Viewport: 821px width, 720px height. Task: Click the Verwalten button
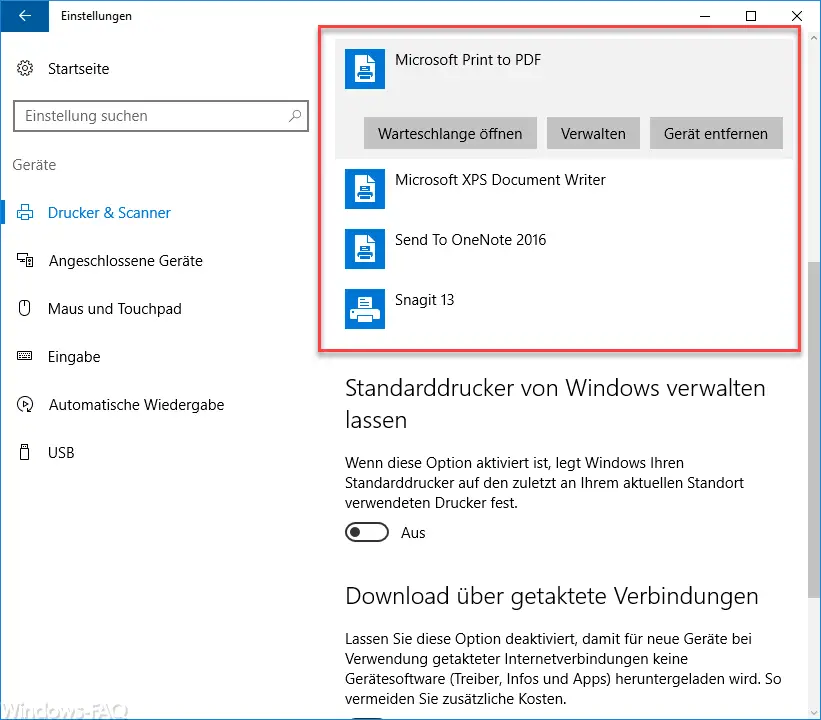click(x=593, y=134)
